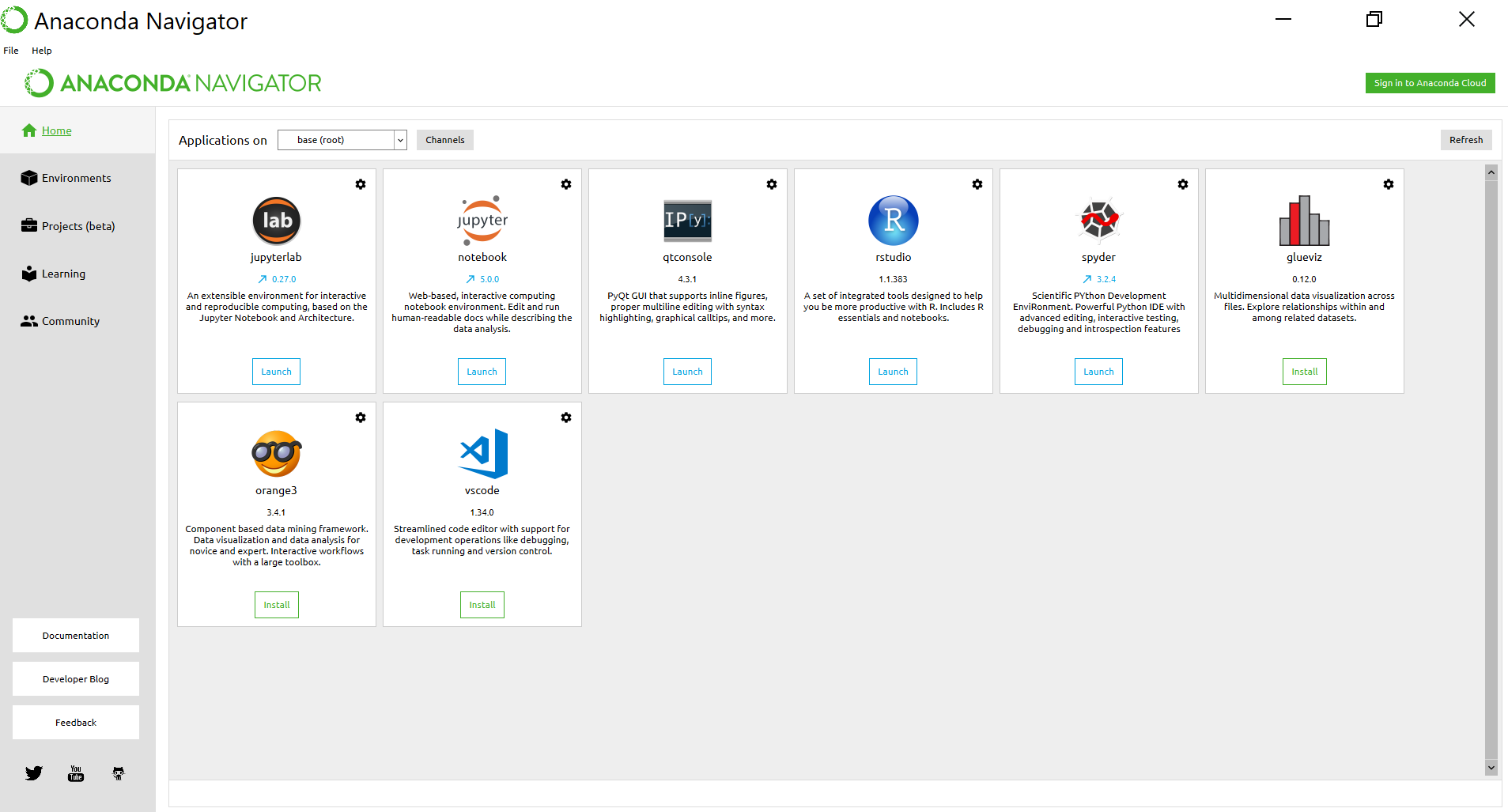
Task: Open the Feedback button
Action: point(76,723)
